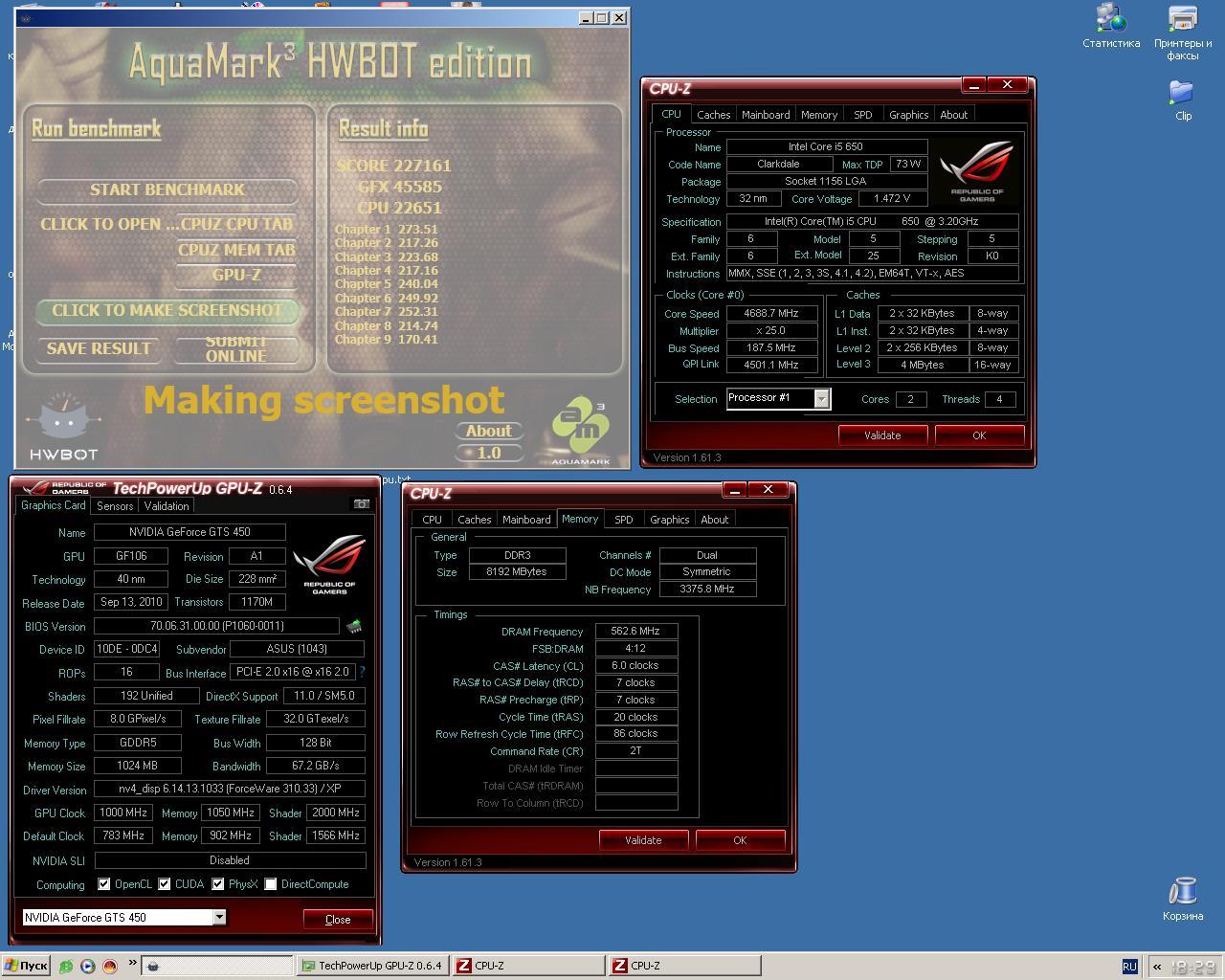Click the Core Speed value 4688.7 MHz
Image resolution: width=1225 pixels, height=980 pixels.
[x=770, y=313]
